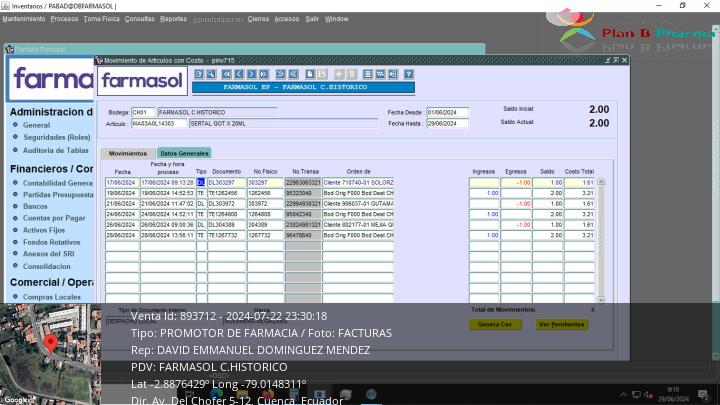Viewport: 720px width, 405px height.
Task: Open the Mantenimiento menu
Action: tap(24, 19)
